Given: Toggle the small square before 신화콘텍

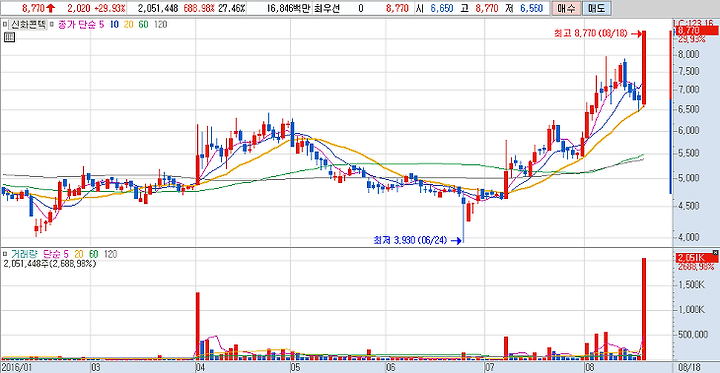Looking at the screenshot, I should pyautogui.click(x=5, y=25).
